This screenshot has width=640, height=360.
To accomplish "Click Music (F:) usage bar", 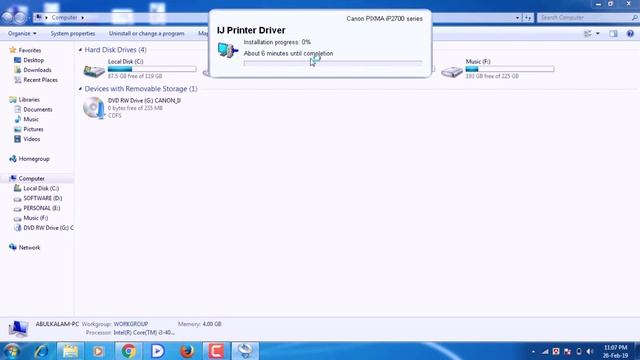I will pyautogui.click(x=510, y=69).
